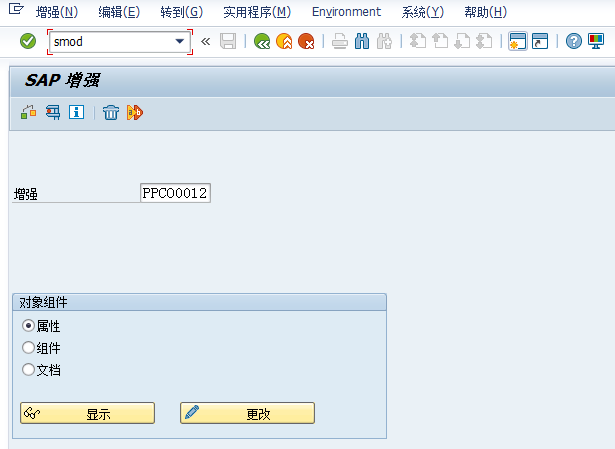This screenshot has width=615, height=449.
Task: Click the First Page icon
Action: (x=418, y=41)
